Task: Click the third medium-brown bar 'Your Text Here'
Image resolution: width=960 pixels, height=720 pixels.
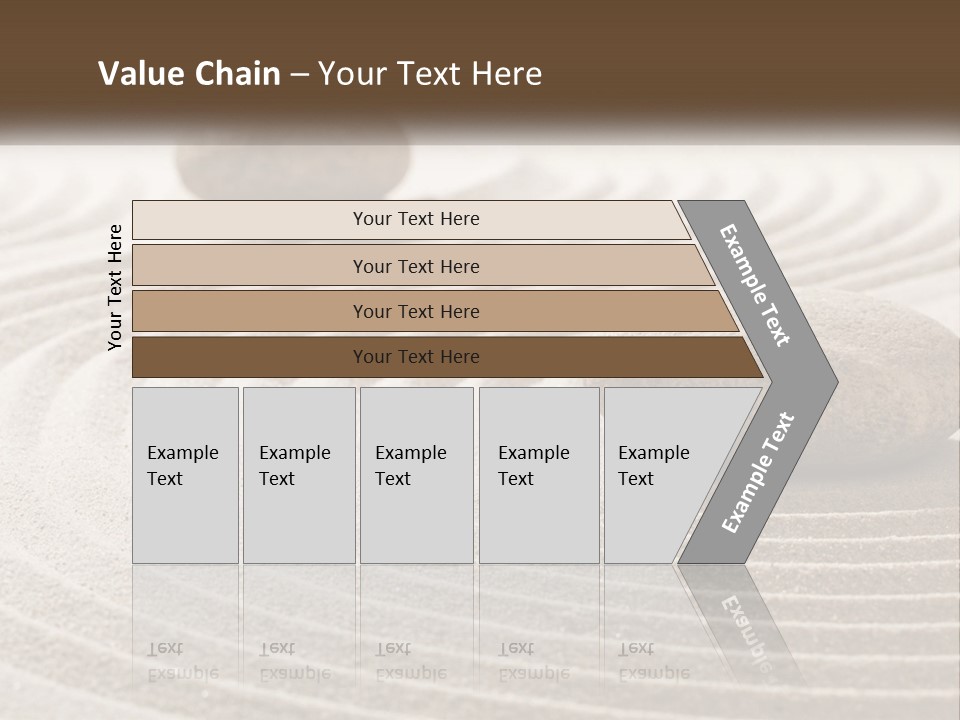Action: tap(435, 311)
